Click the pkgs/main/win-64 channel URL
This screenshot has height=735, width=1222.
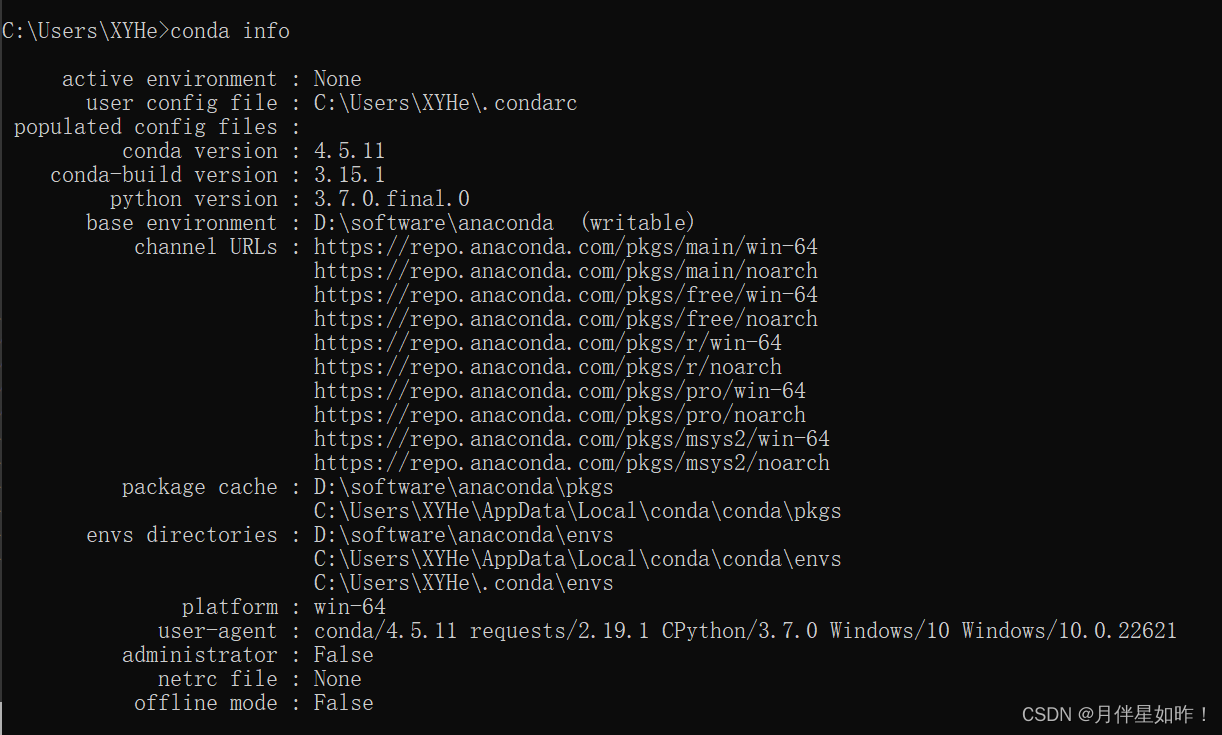click(x=566, y=247)
